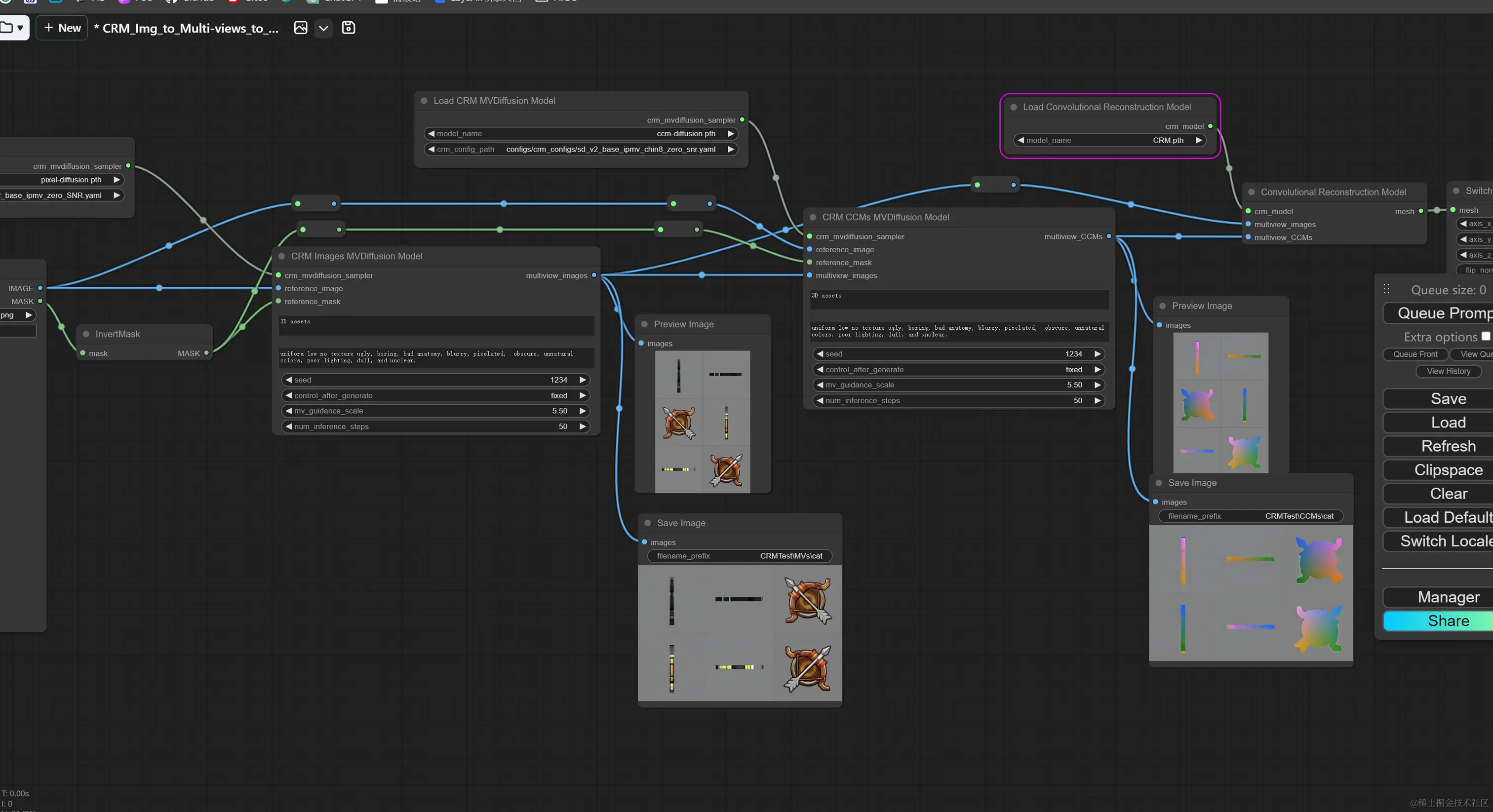
Task: Click the shield thumbnail in the Save Image node
Action: click(x=807, y=600)
